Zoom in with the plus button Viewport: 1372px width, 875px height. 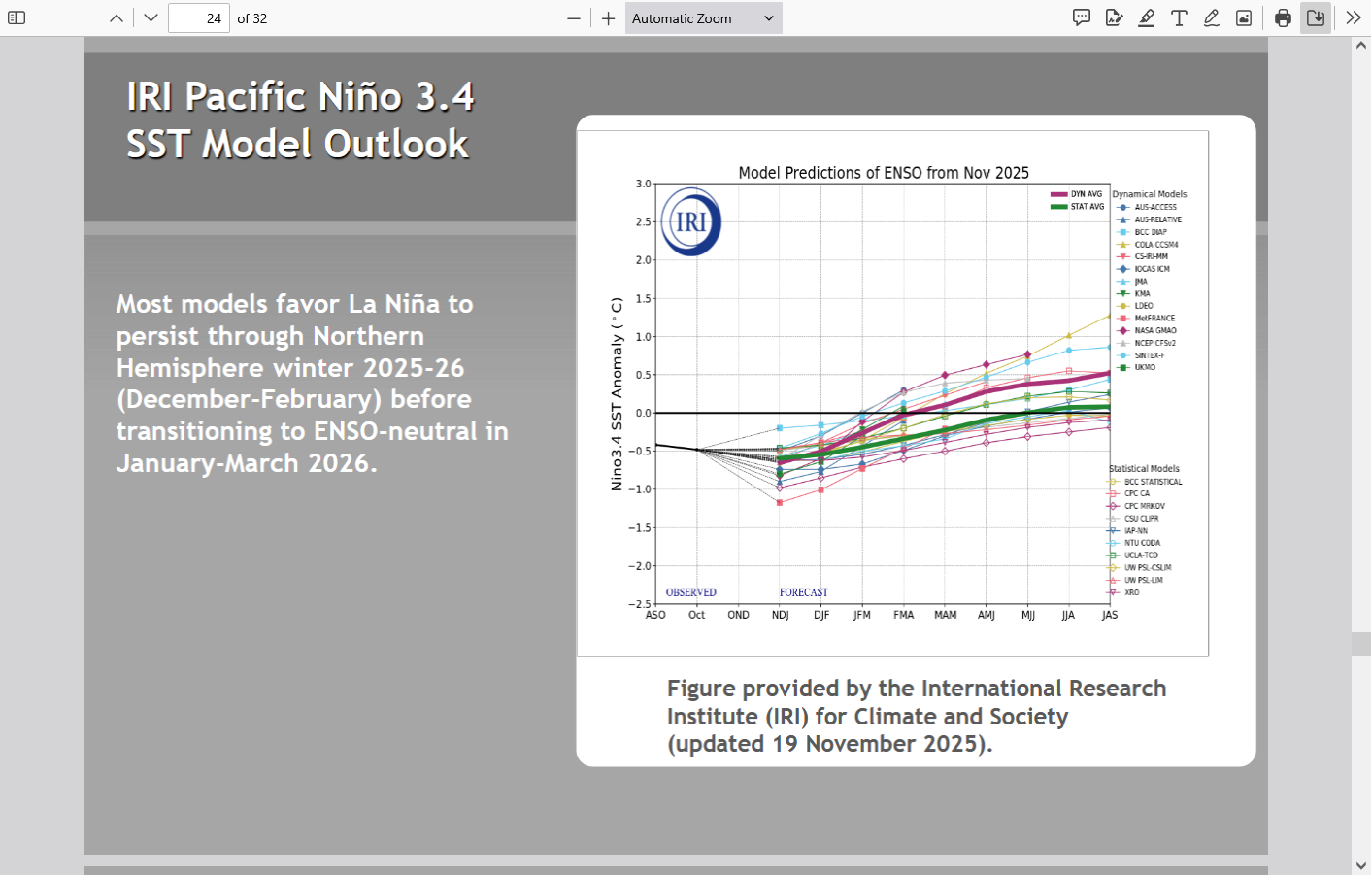(x=609, y=17)
